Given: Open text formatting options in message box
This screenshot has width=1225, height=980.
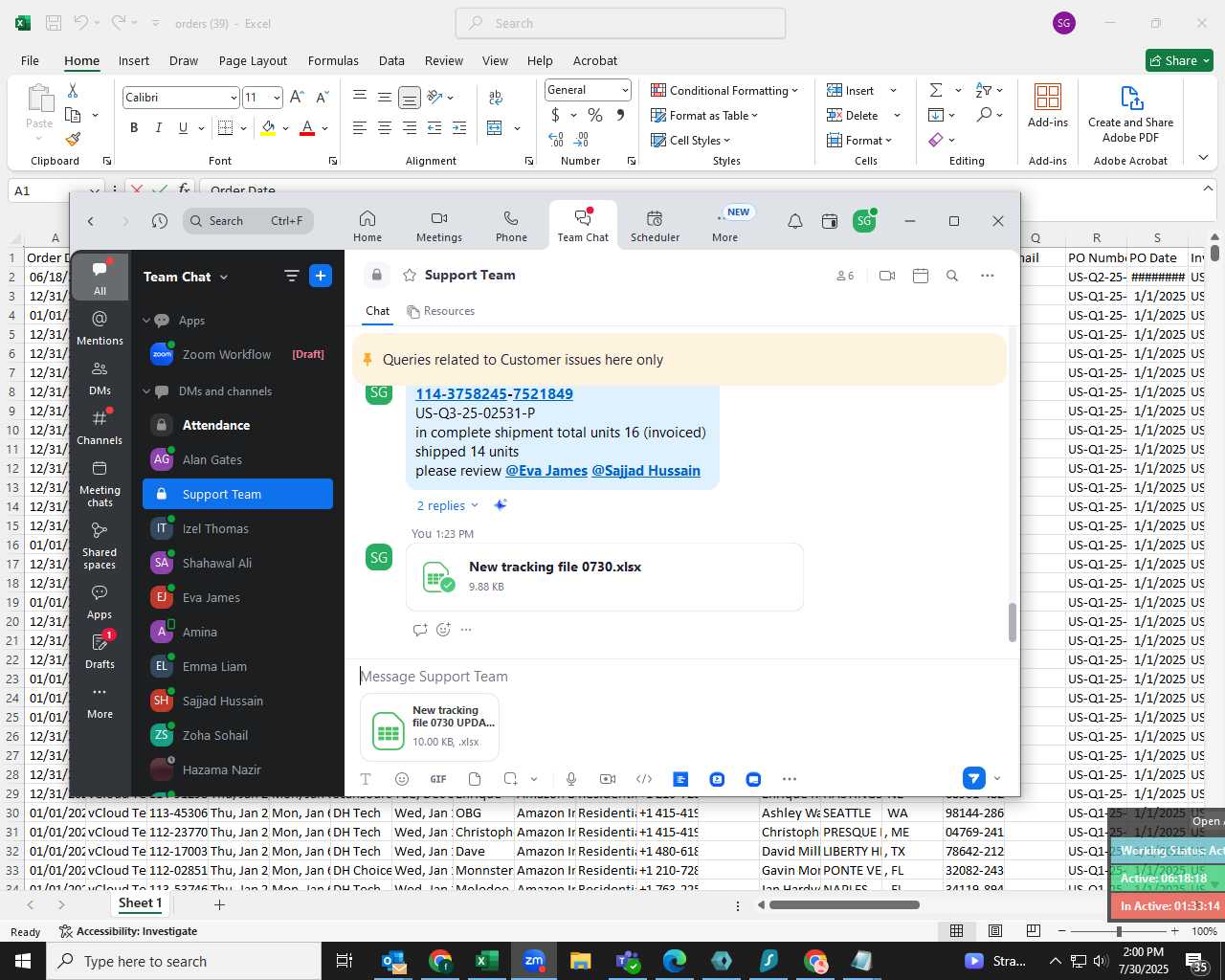Looking at the screenshot, I should coord(366,779).
